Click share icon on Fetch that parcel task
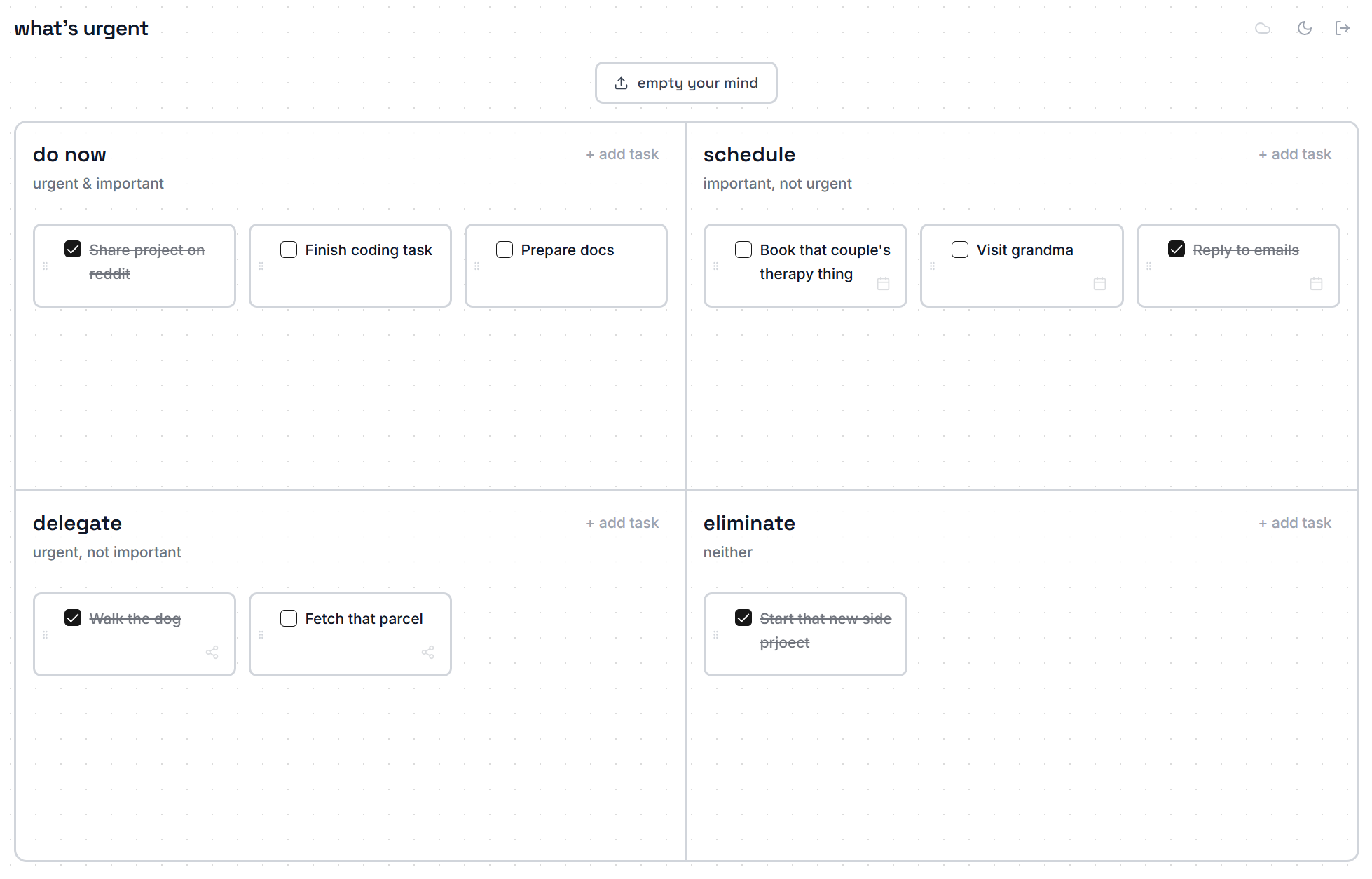 point(428,653)
